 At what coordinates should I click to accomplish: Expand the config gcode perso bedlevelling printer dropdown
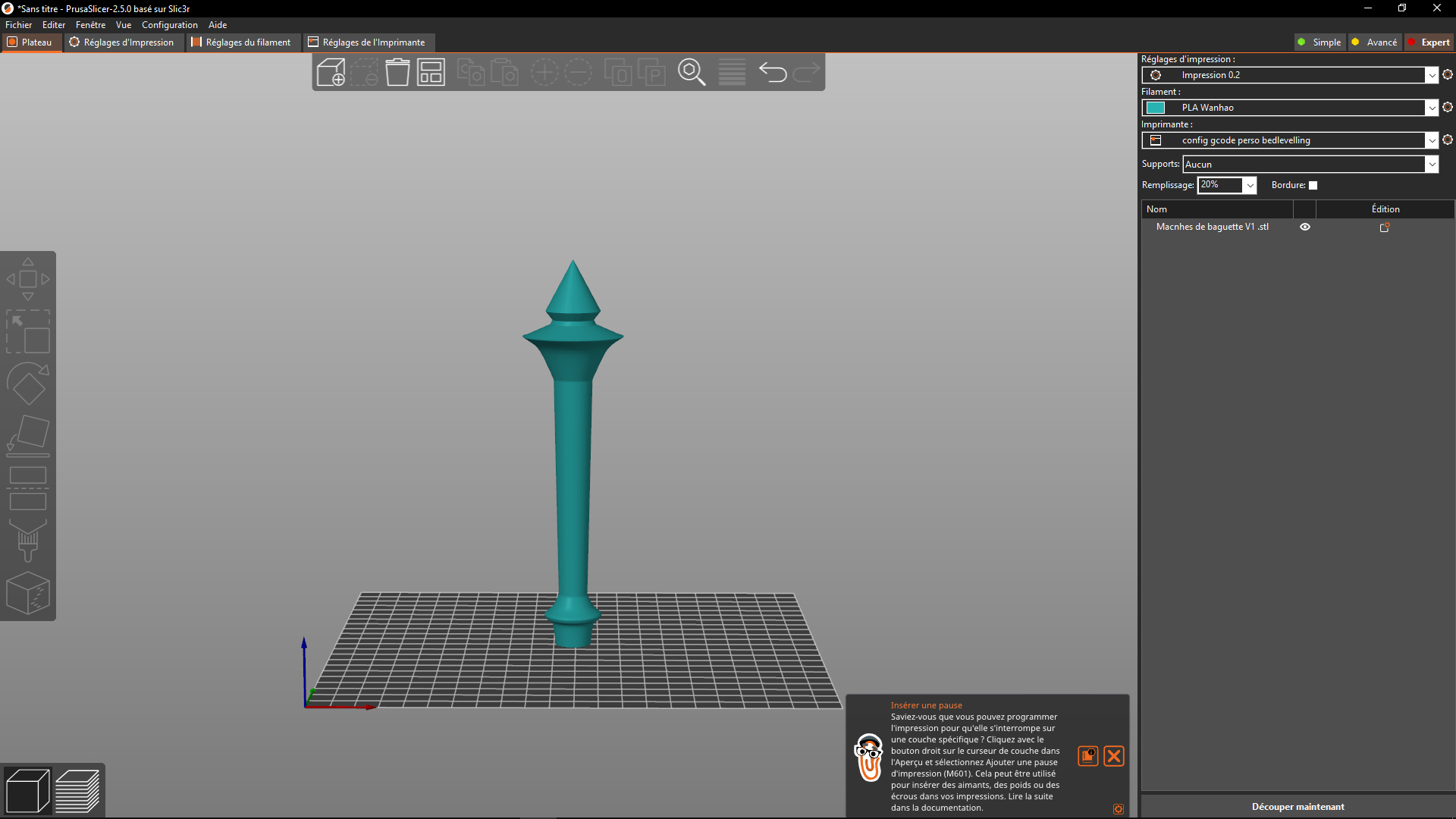coord(1432,140)
